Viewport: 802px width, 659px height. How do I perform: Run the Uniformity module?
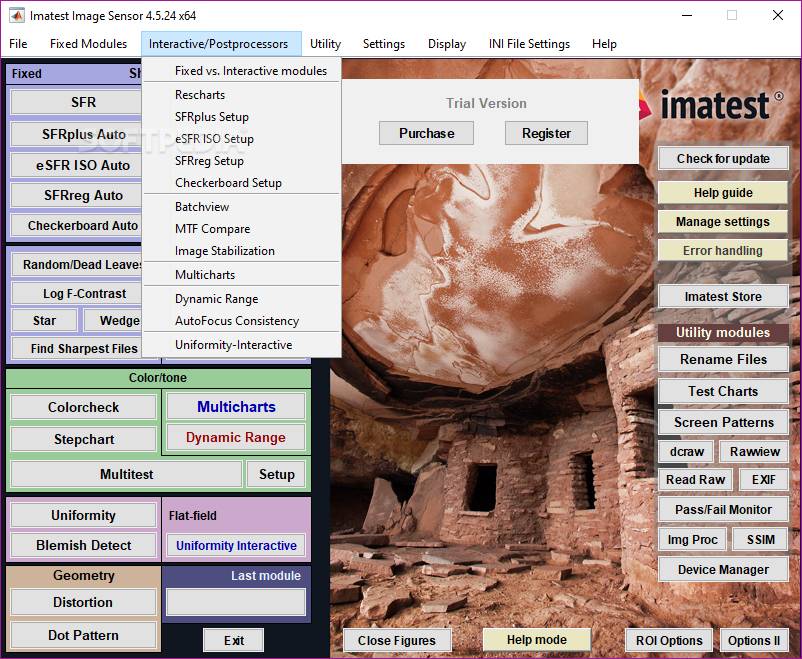pos(83,515)
